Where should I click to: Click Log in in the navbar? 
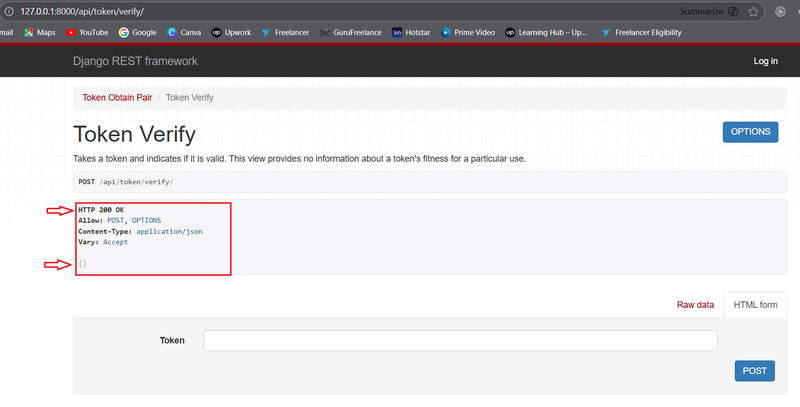click(x=765, y=61)
